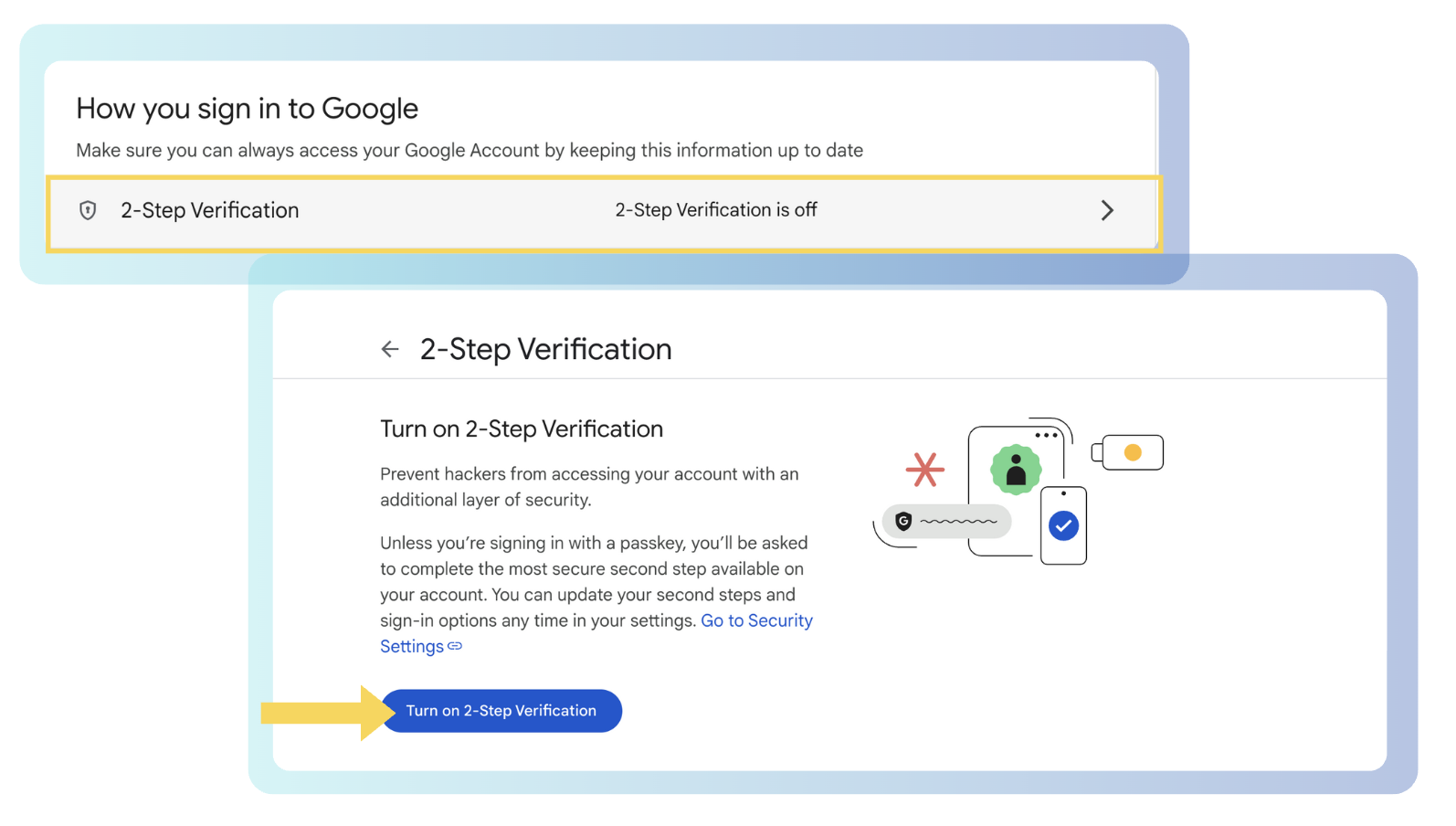The width and height of the screenshot is (1456, 826).
Task: Click the 'Prevent hackers from accessing' paragraph
Action: [x=589, y=487]
